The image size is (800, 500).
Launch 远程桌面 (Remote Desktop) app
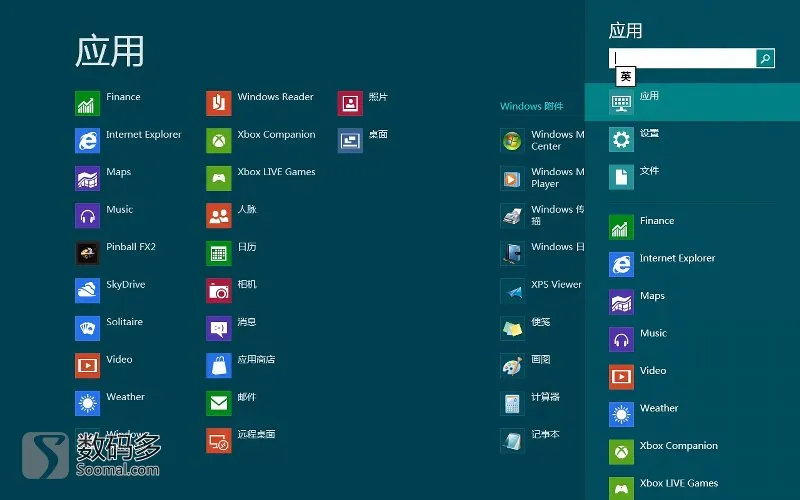[x=241, y=440]
